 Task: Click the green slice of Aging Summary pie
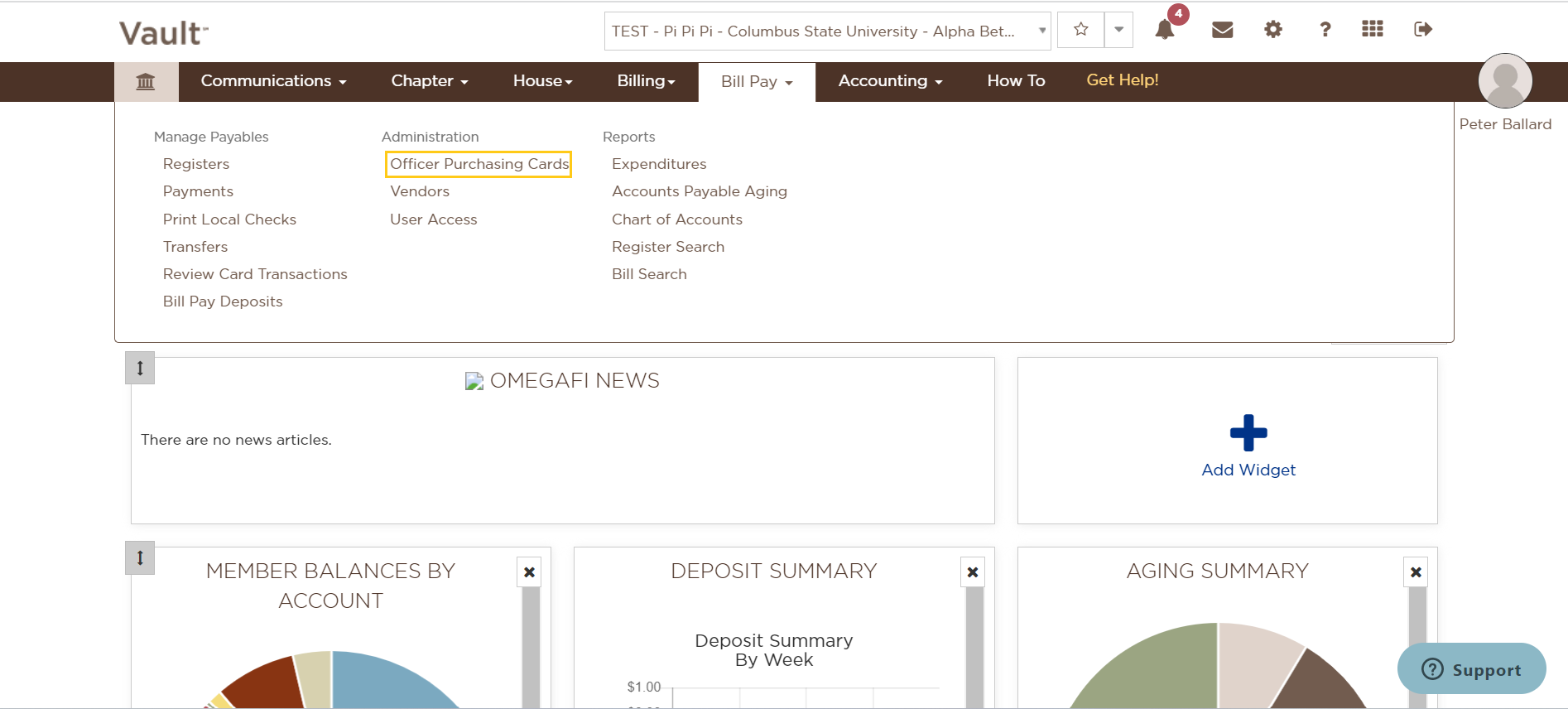[x=1159, y=671]
